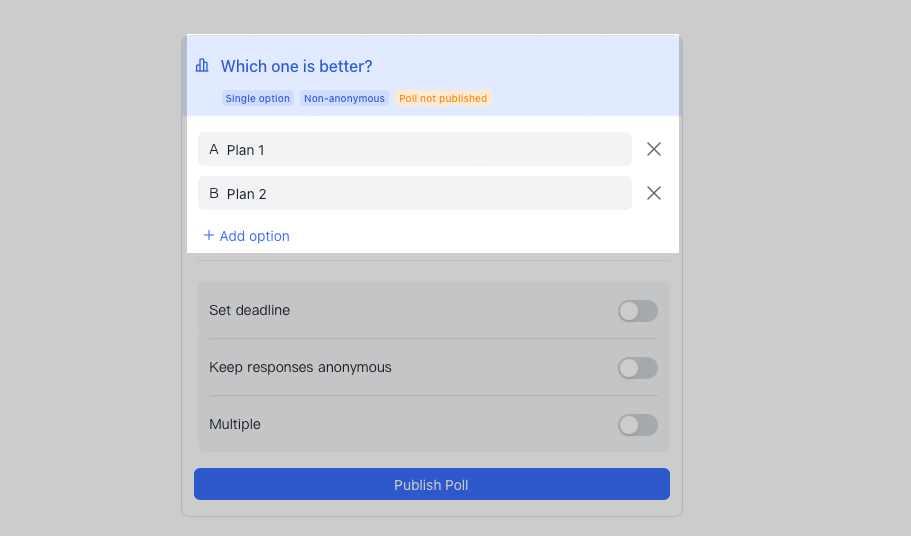911x536 pixels.
Task: Click the plus icon beside Add option
Action: click(209, 236)
